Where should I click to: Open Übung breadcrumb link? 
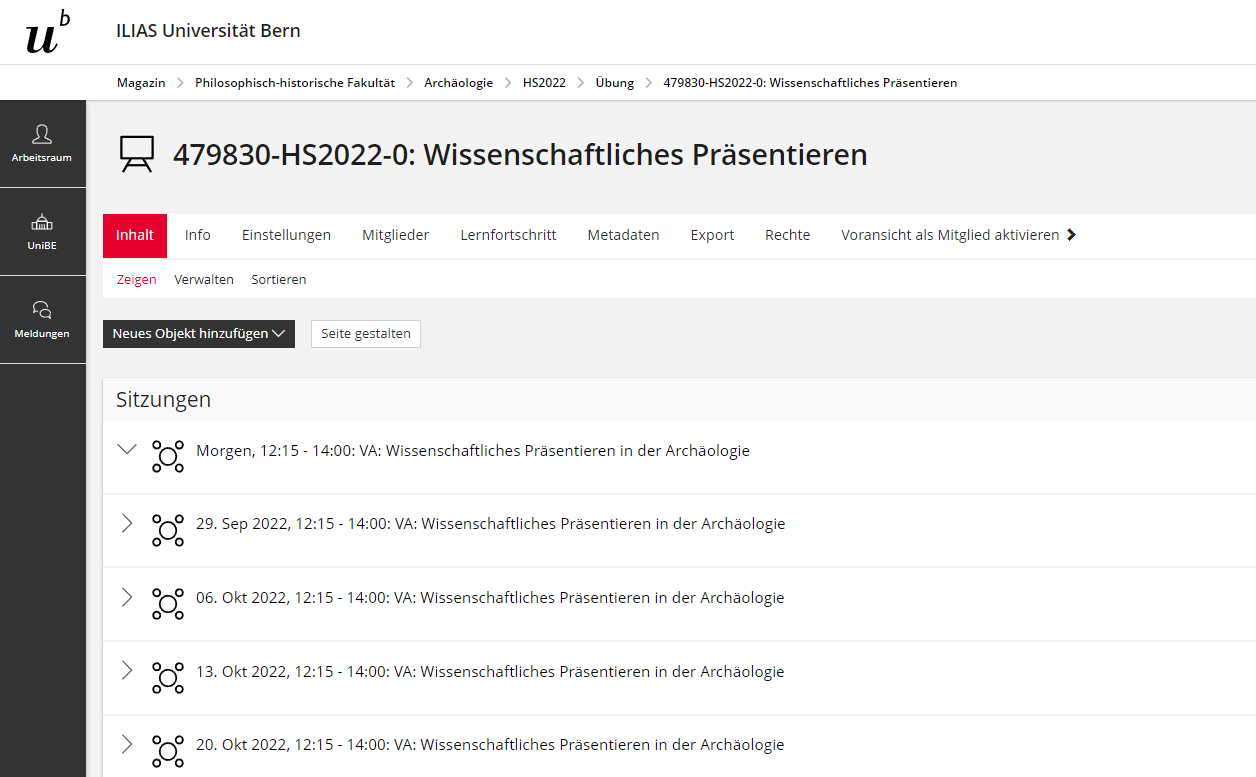pyautogui.click(x=615, y=83)
